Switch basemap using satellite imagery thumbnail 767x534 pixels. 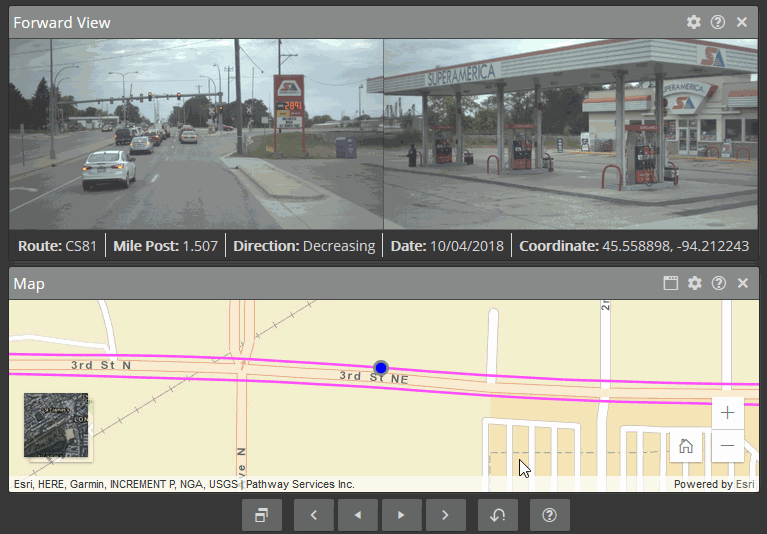coord(56,426)
